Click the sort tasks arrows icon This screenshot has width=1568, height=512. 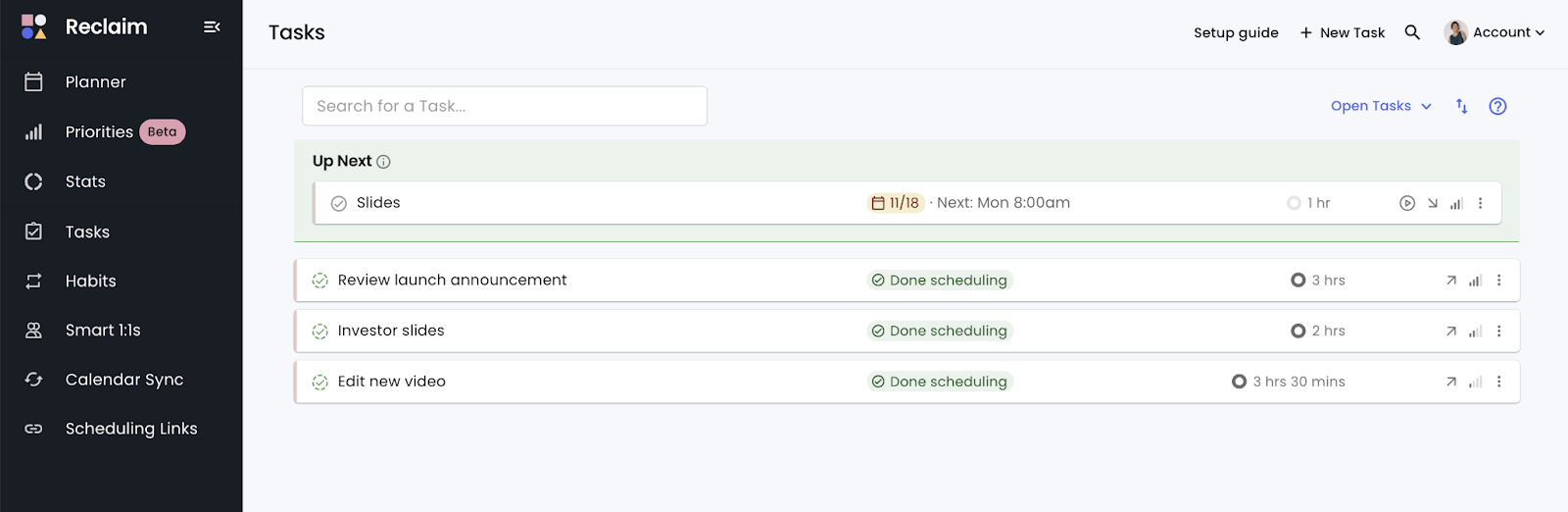(x=1461, y=106)
